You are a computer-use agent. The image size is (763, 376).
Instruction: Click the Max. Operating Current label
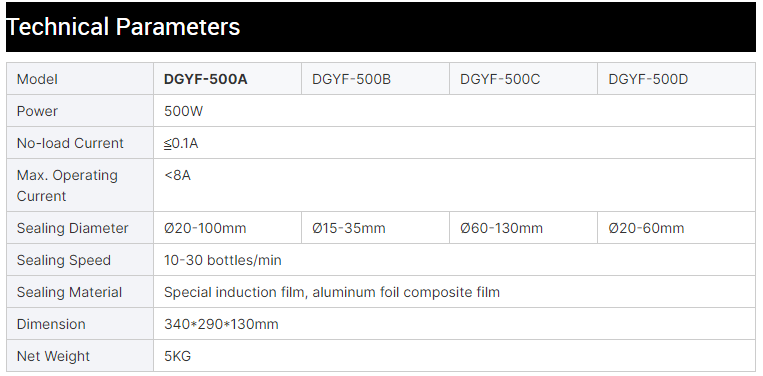(67, 185)
